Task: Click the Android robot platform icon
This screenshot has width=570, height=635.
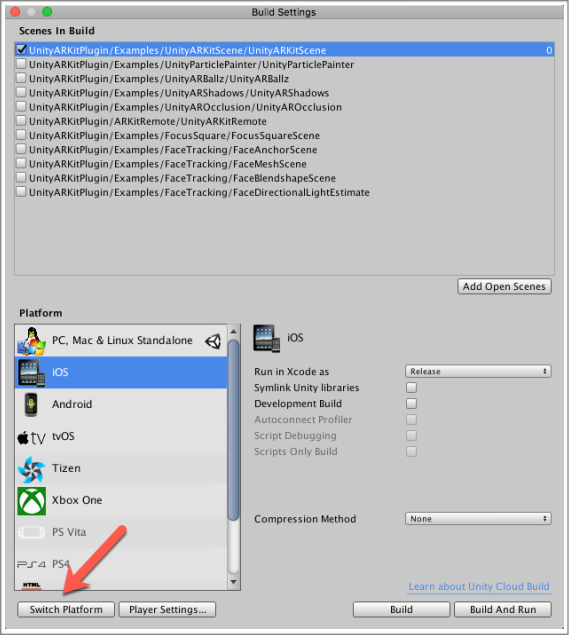Action: tap(31, 404)
